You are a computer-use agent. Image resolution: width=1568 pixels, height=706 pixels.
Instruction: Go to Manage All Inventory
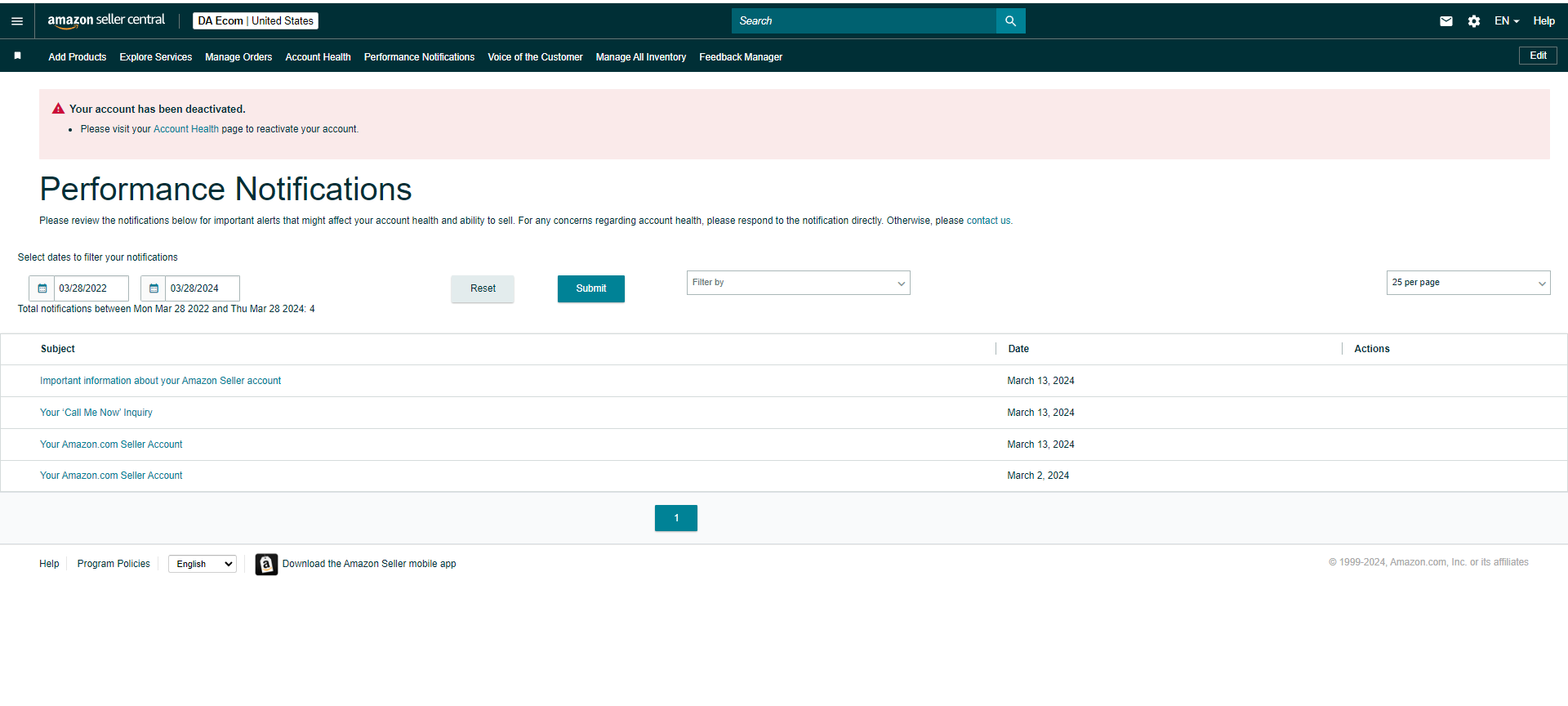point(641,57)
